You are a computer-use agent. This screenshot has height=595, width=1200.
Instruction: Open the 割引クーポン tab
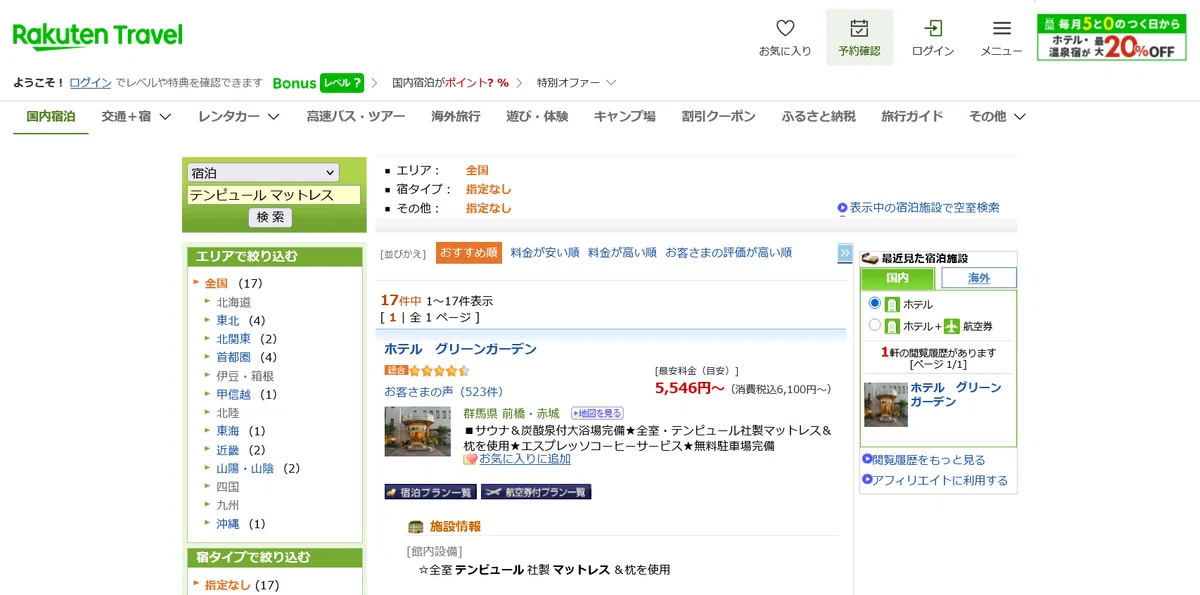click(719, 116)
